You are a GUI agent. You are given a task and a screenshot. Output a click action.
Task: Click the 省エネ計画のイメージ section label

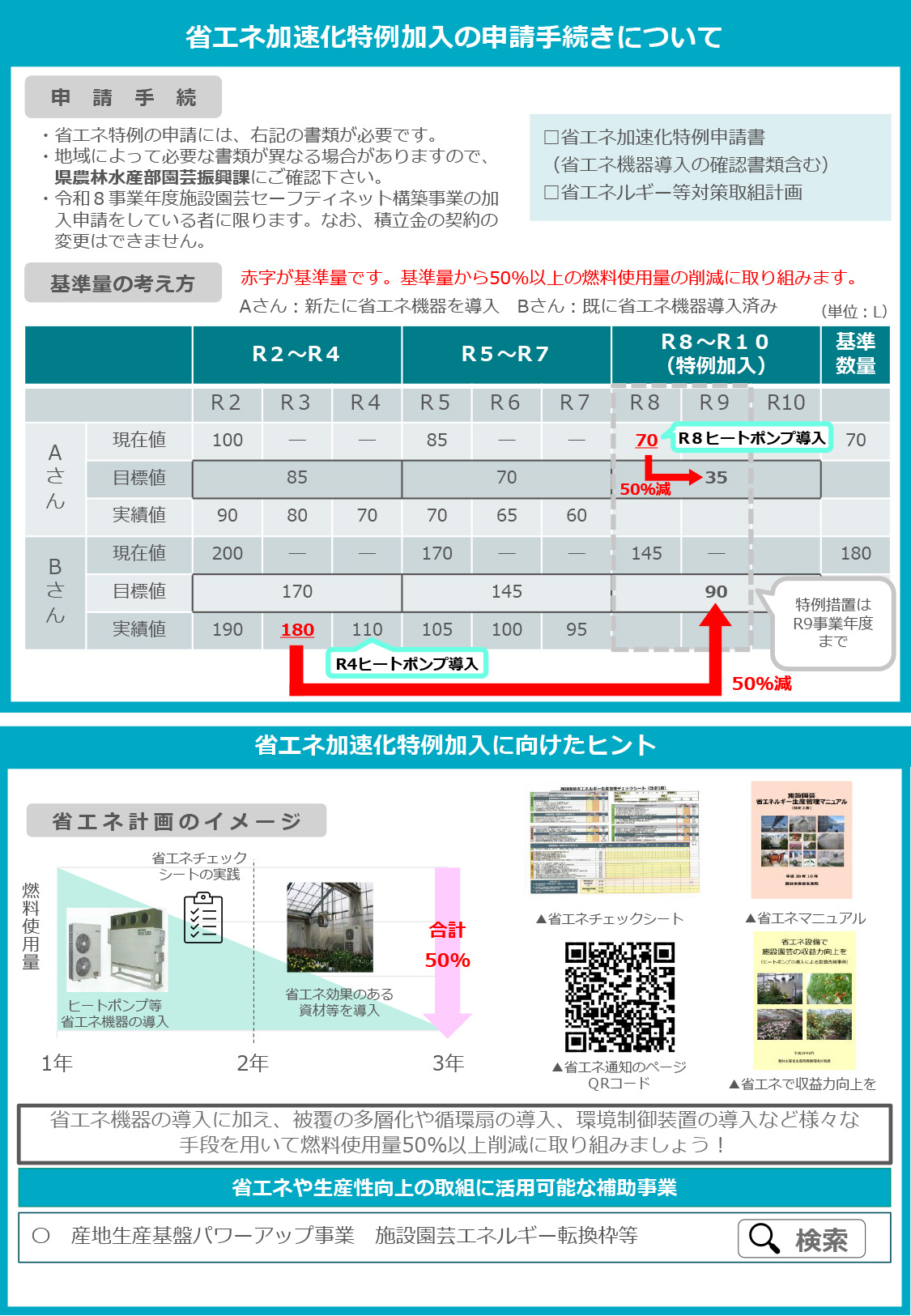click(177, 820)
